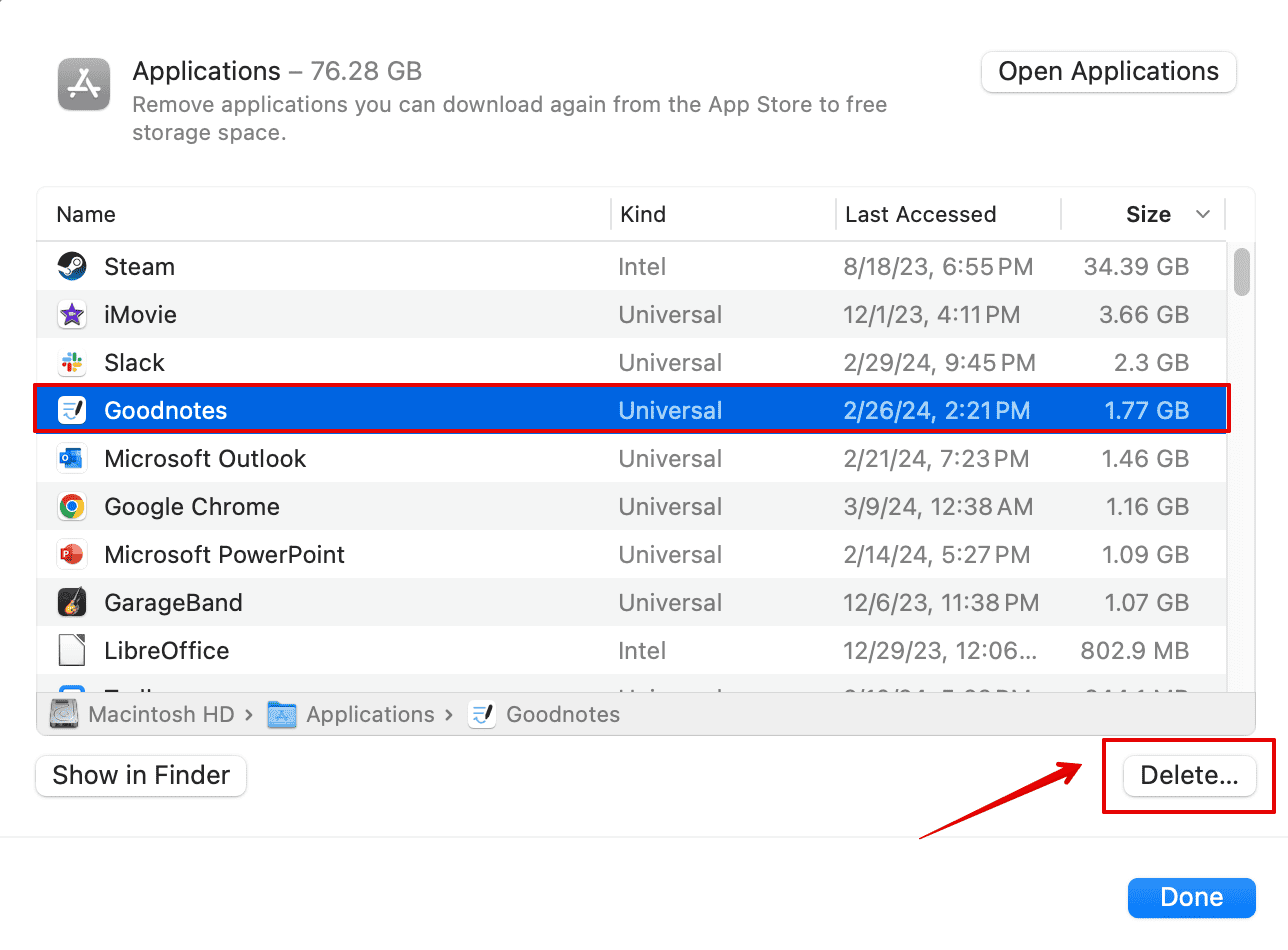The height and width of the screenshot is (950, 1288).
Task: Click the Microsoft PowerPoint icon
Action: (72, 555)
